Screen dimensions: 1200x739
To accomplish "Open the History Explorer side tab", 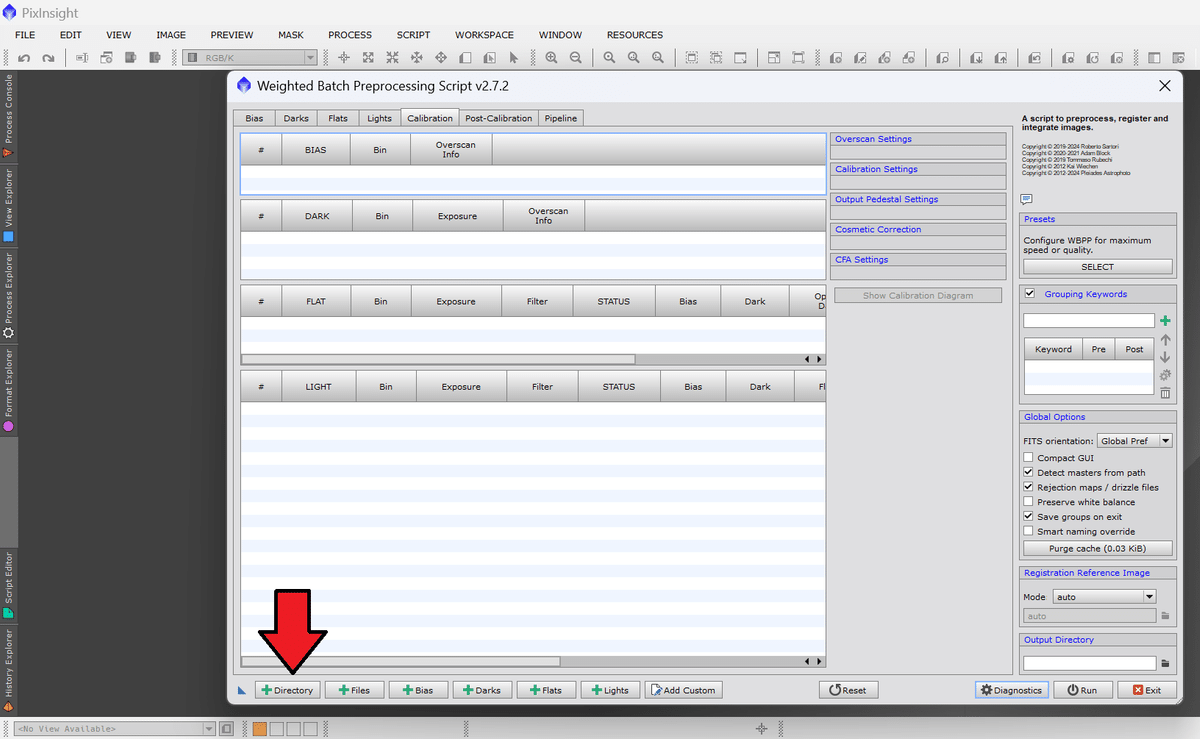I will (x=9, y=670).
